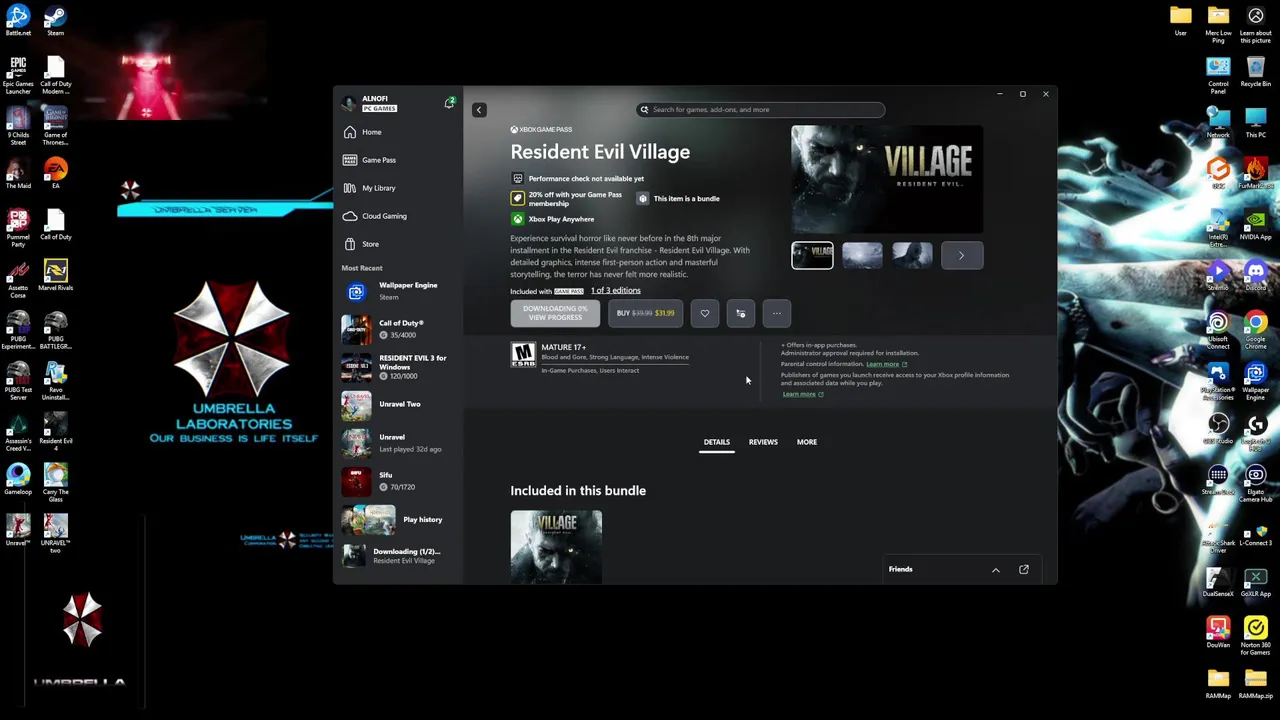Open the Discord desktop icon
Image resolution: width=1280 pixels, height=720 pixels.
(1256, 275)
